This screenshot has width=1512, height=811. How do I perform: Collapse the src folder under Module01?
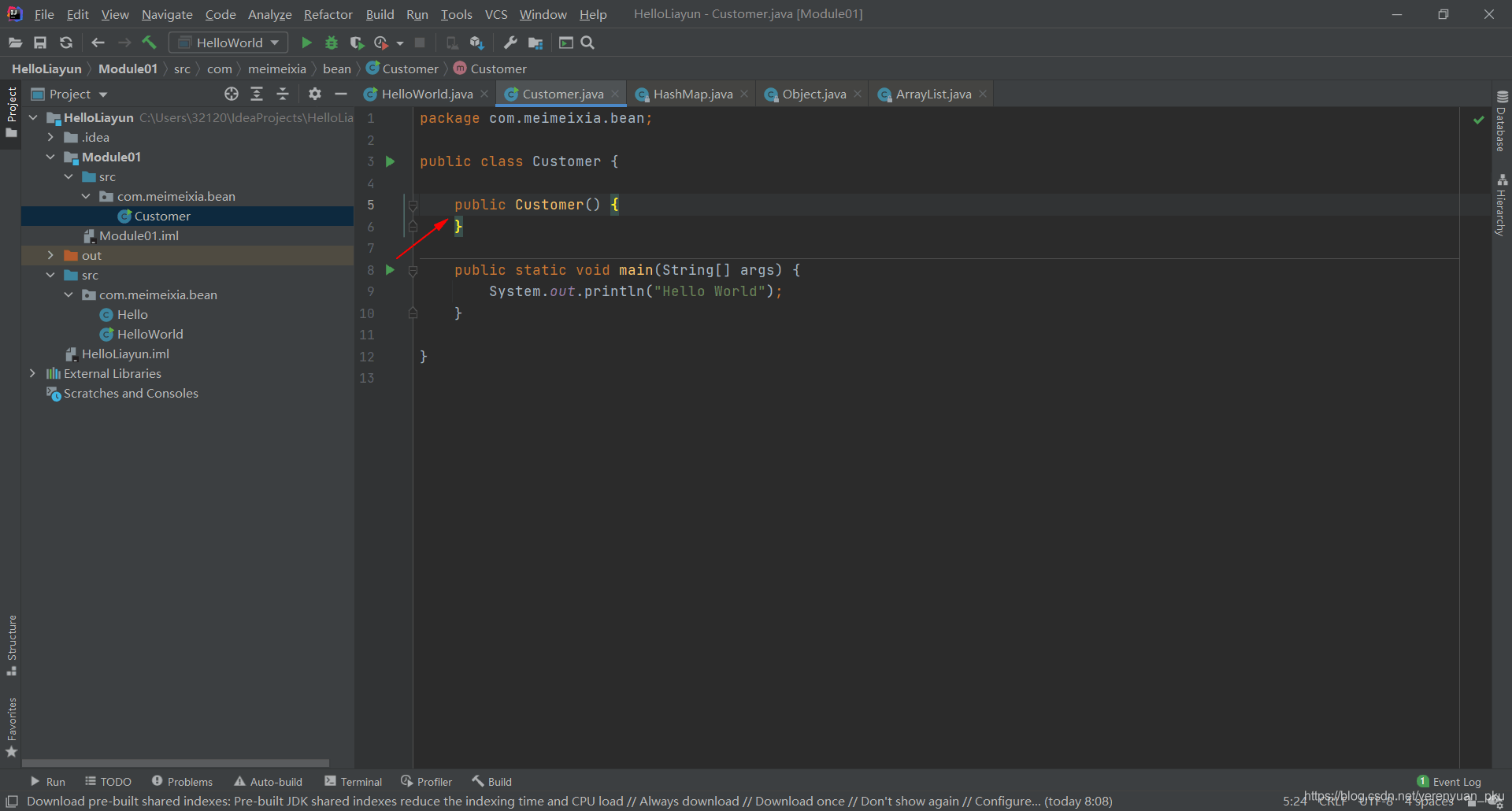coord(69,176)
